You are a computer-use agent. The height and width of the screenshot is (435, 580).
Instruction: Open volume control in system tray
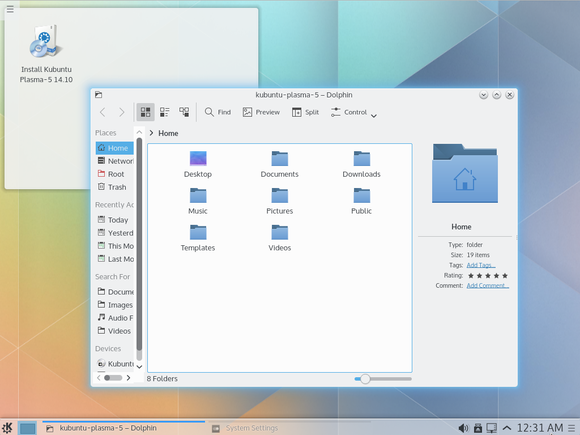coord(463,428)
